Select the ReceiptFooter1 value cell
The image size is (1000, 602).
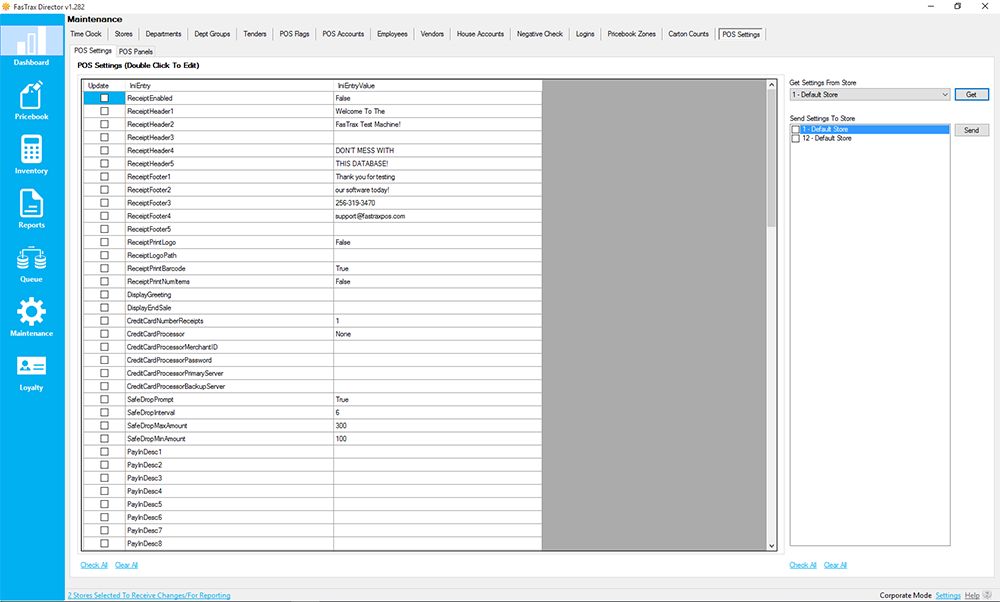click(x=438, y=177)
